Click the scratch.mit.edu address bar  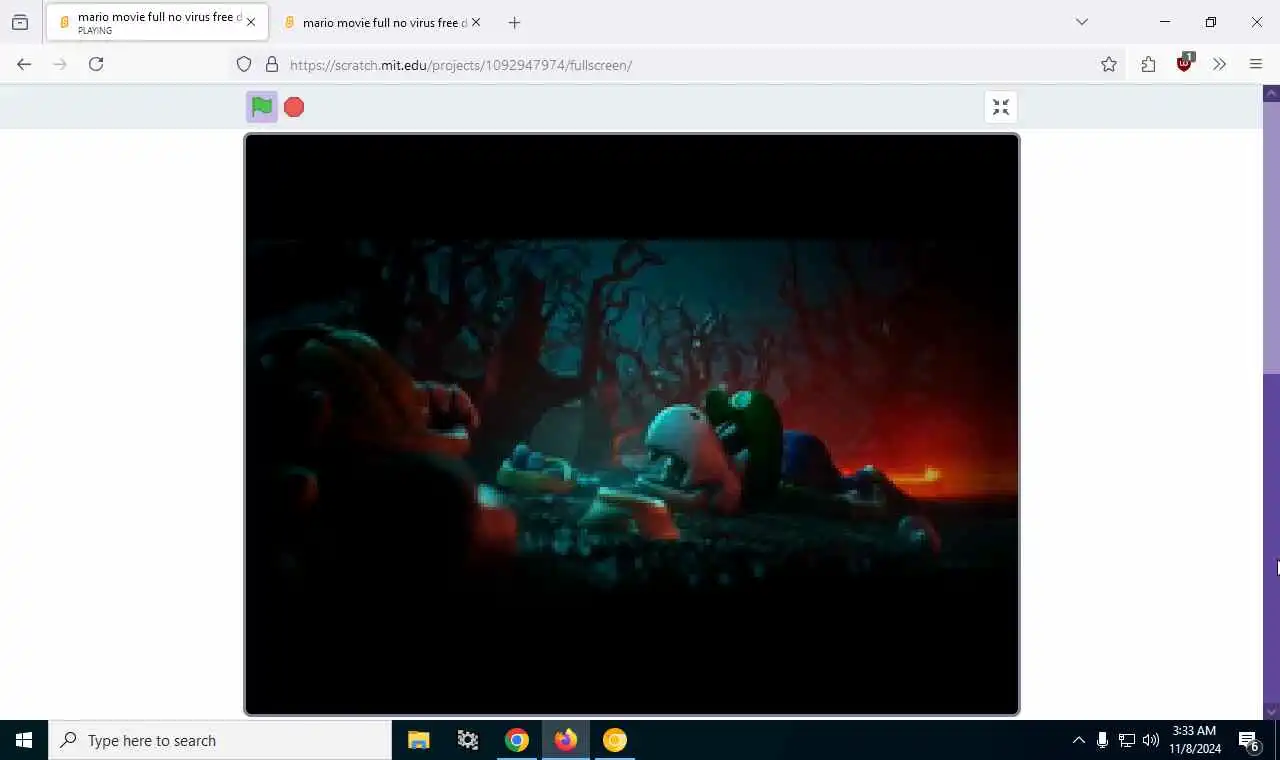680,65
